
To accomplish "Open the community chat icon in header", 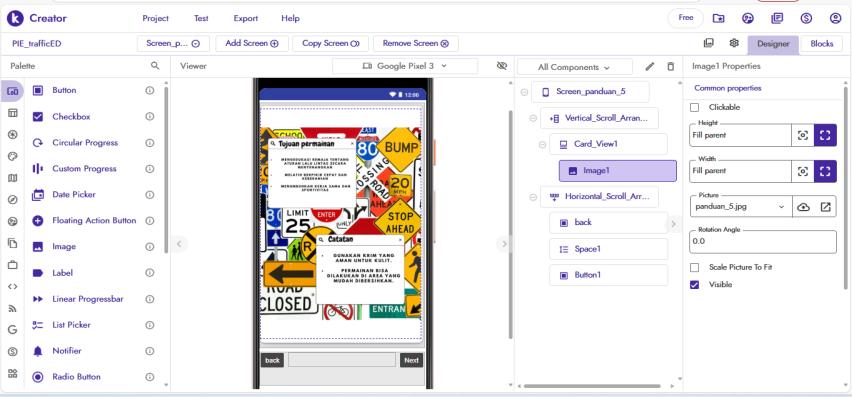I will [x=748, y=18].
